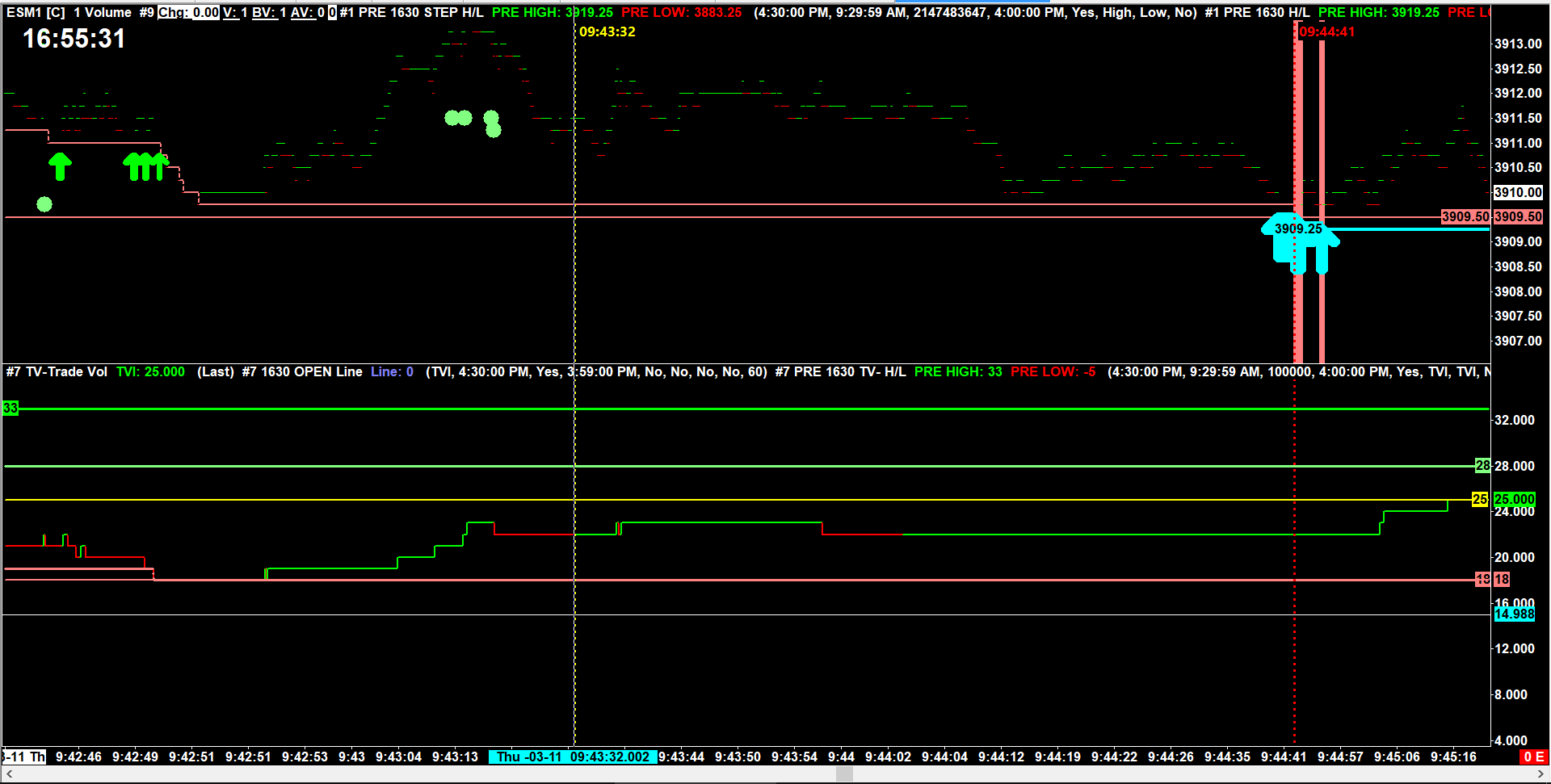Click the 3909.00 price on the scale
Viewport: 1551px width, 784px height.
point(1518,241)
